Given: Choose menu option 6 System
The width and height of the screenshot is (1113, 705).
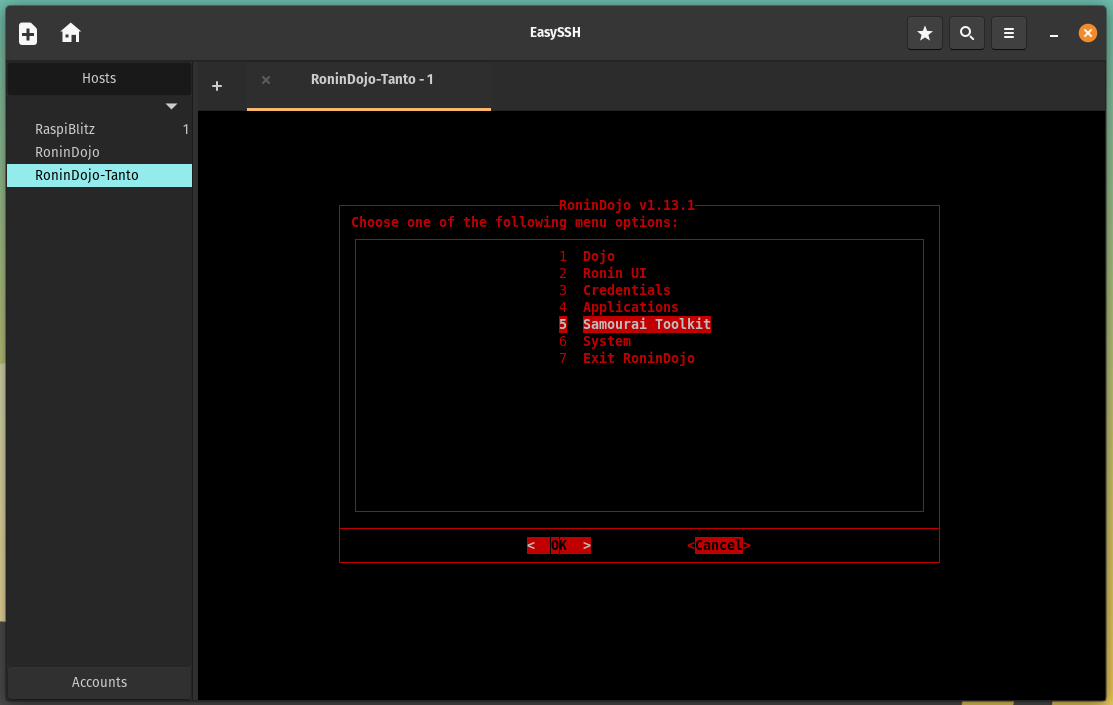Looking at the screenshot, I should [x=595, y=341].
